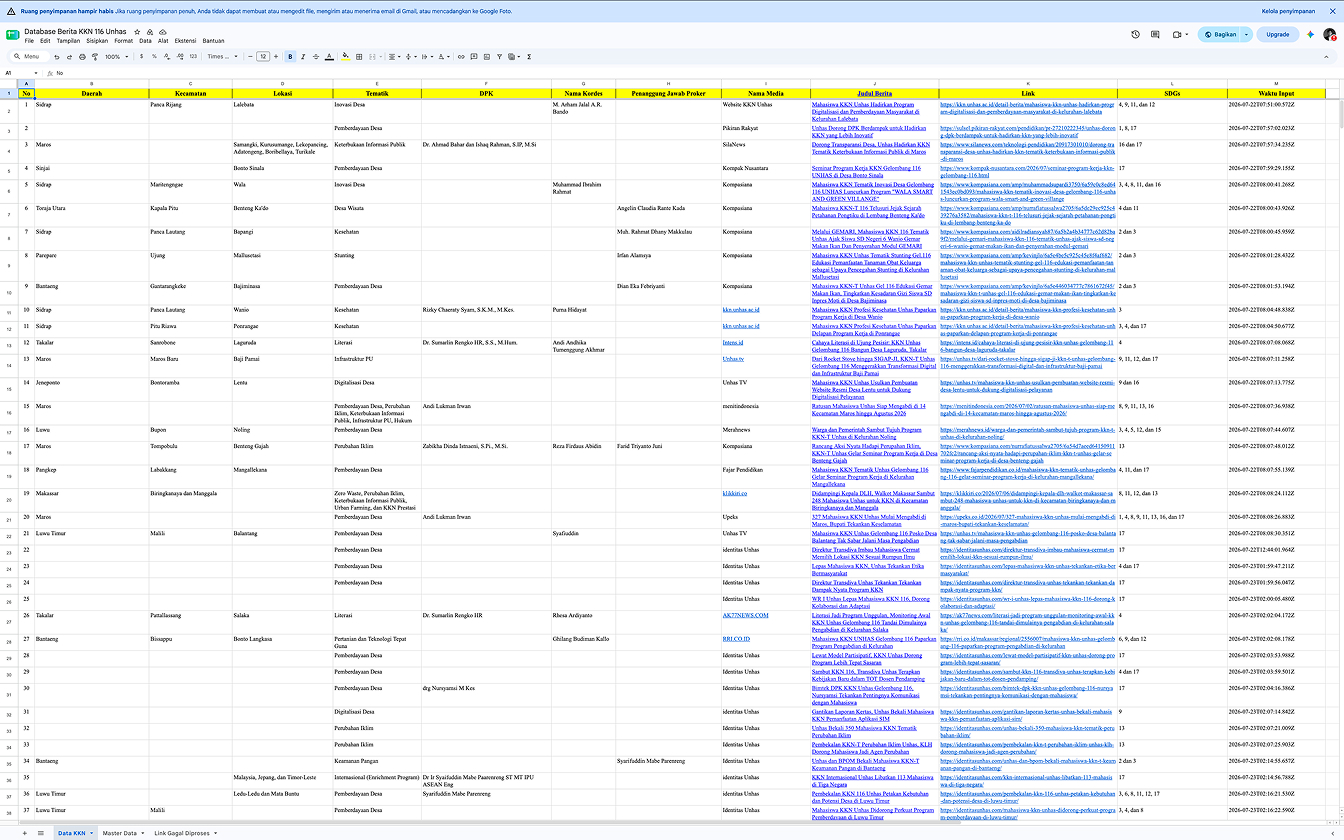
Task: Show all sheets list icon
Action: [x=41, y=832]
